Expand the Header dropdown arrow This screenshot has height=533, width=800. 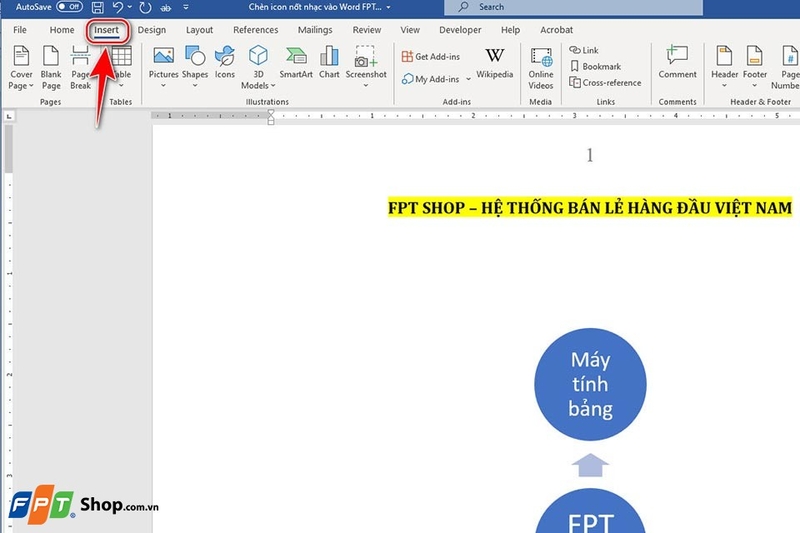pos(724,86)
